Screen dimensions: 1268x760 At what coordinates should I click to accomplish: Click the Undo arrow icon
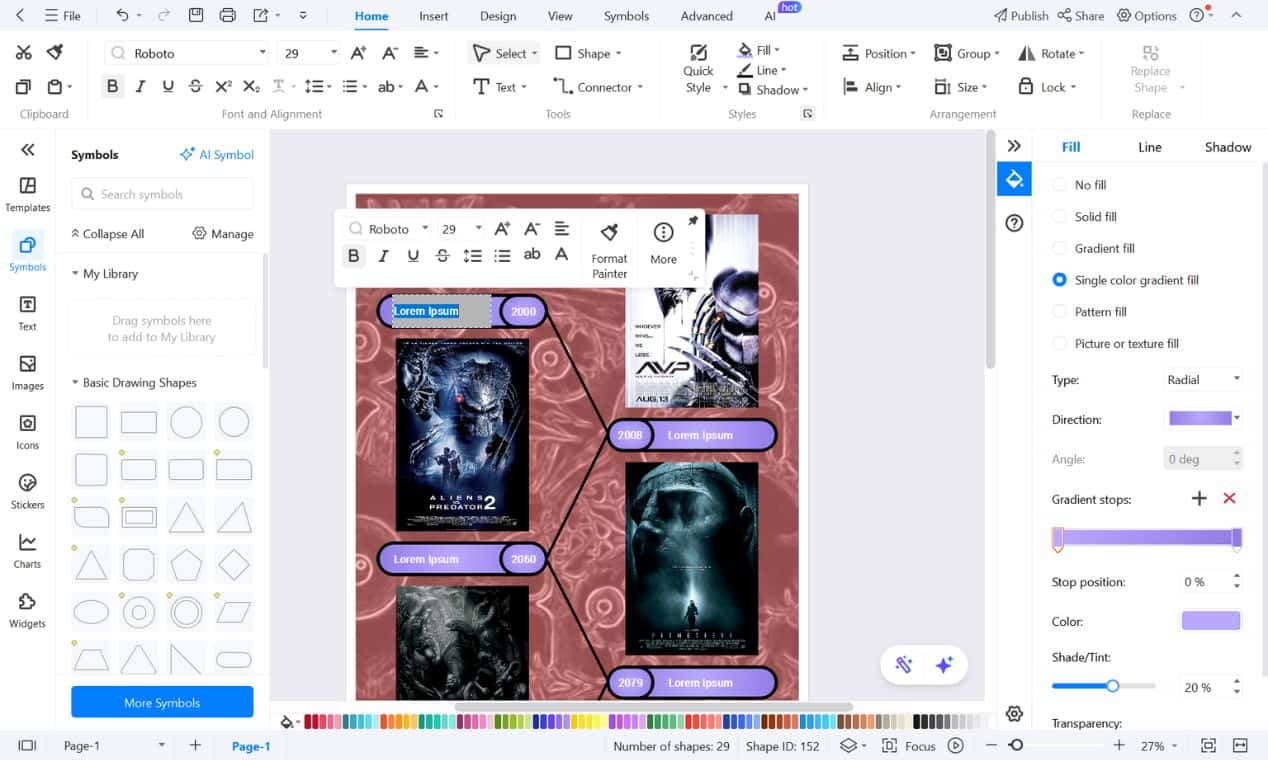click(122, 15)
